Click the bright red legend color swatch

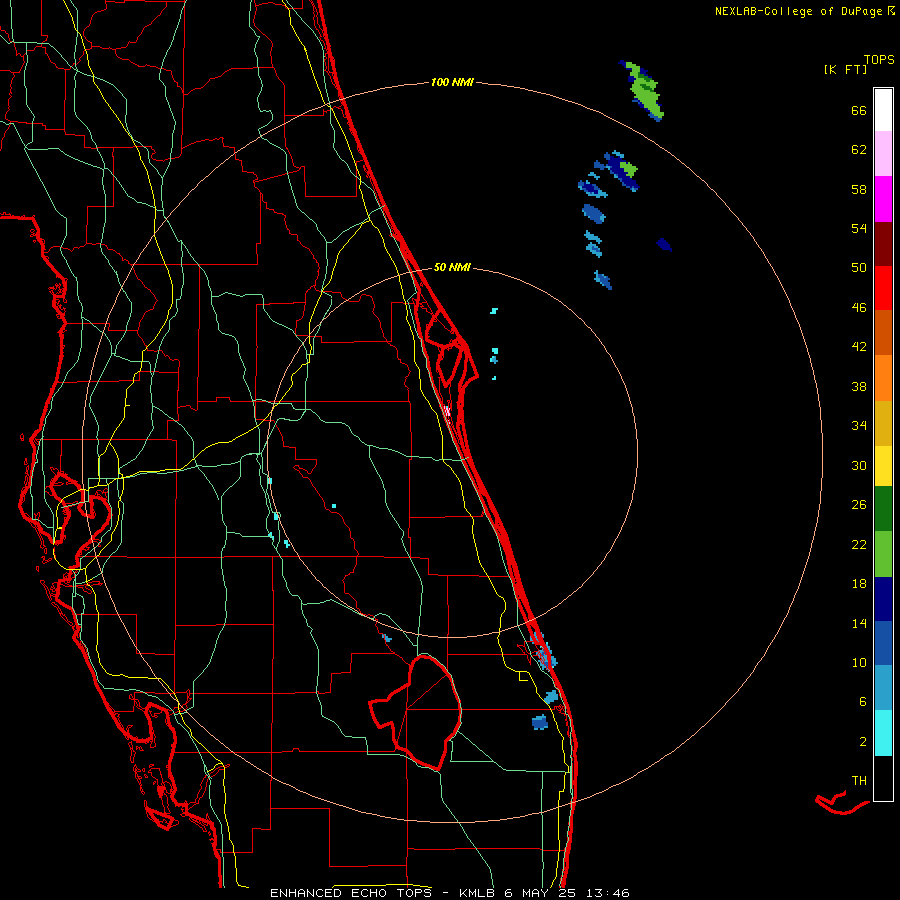click(x=883, y=288)
